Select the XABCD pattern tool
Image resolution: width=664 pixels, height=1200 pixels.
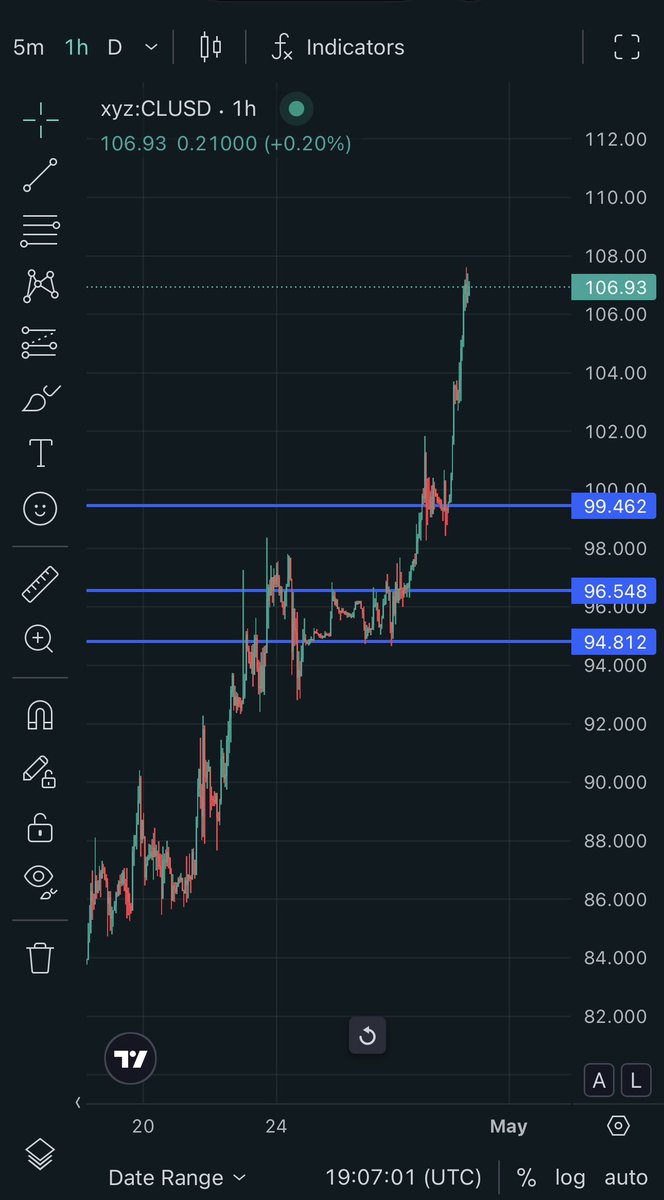40,286
